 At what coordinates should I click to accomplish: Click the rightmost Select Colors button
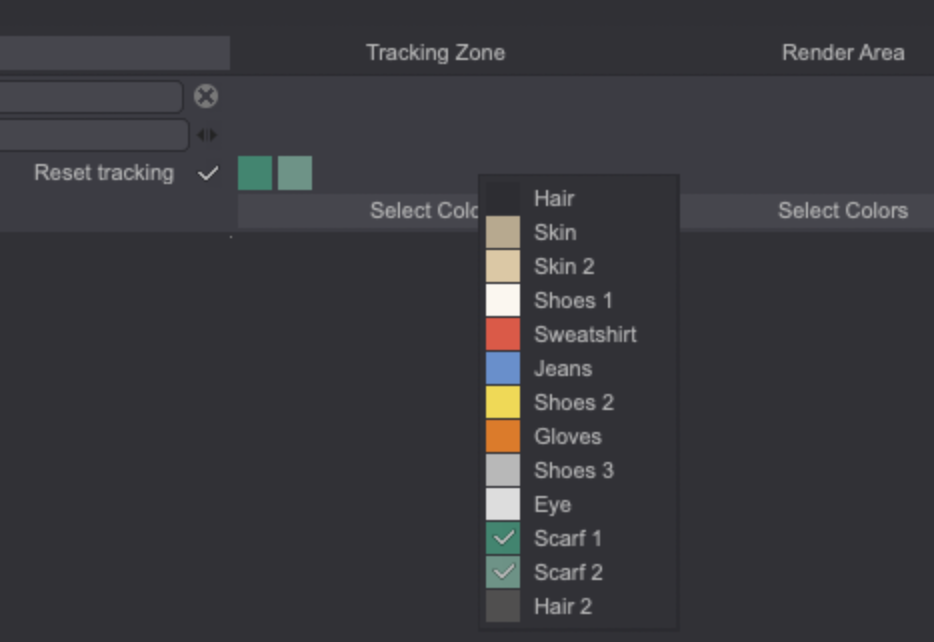[x=843, y=210]
